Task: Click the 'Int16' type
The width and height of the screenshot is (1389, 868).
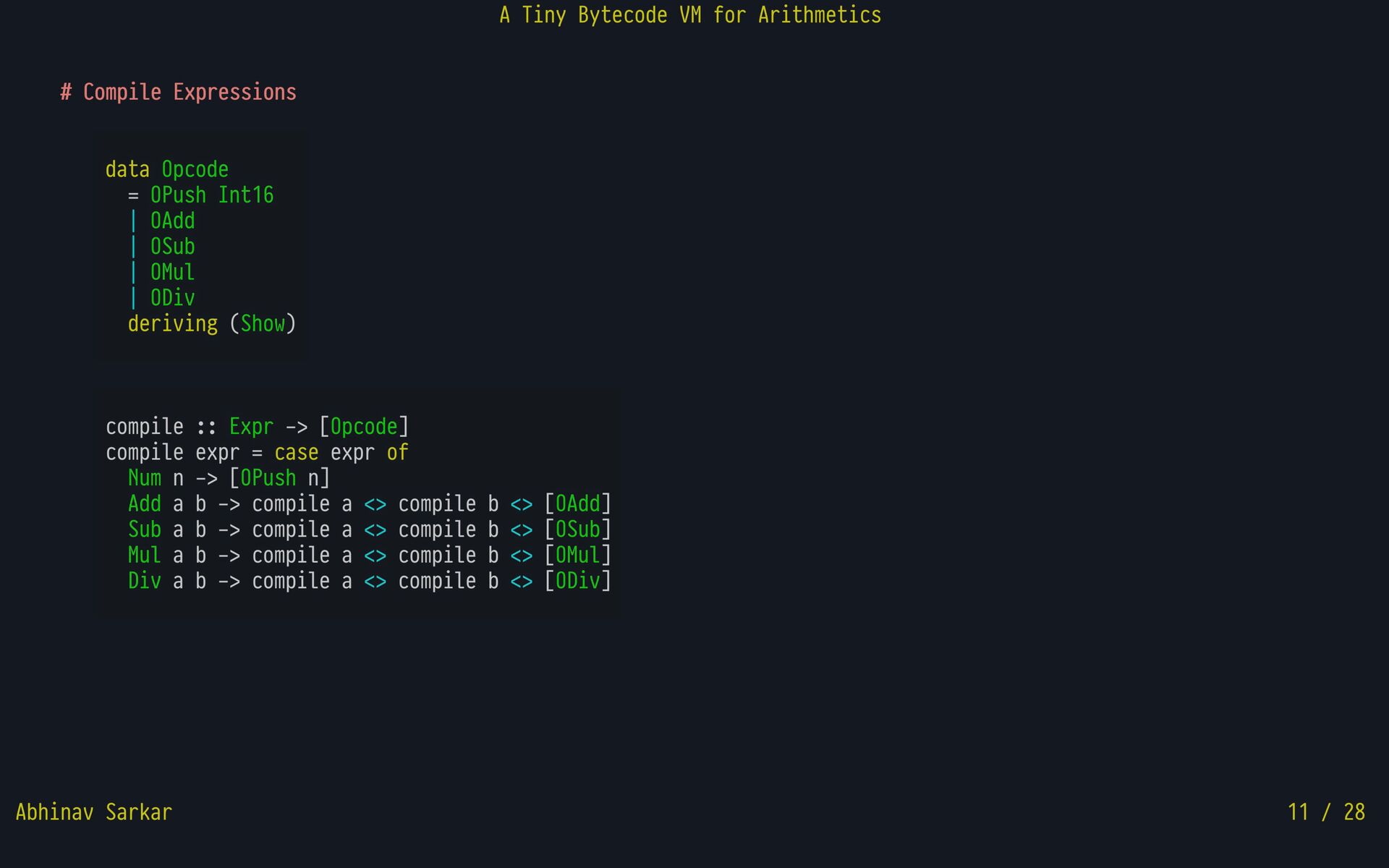Action: coord(246,195)
